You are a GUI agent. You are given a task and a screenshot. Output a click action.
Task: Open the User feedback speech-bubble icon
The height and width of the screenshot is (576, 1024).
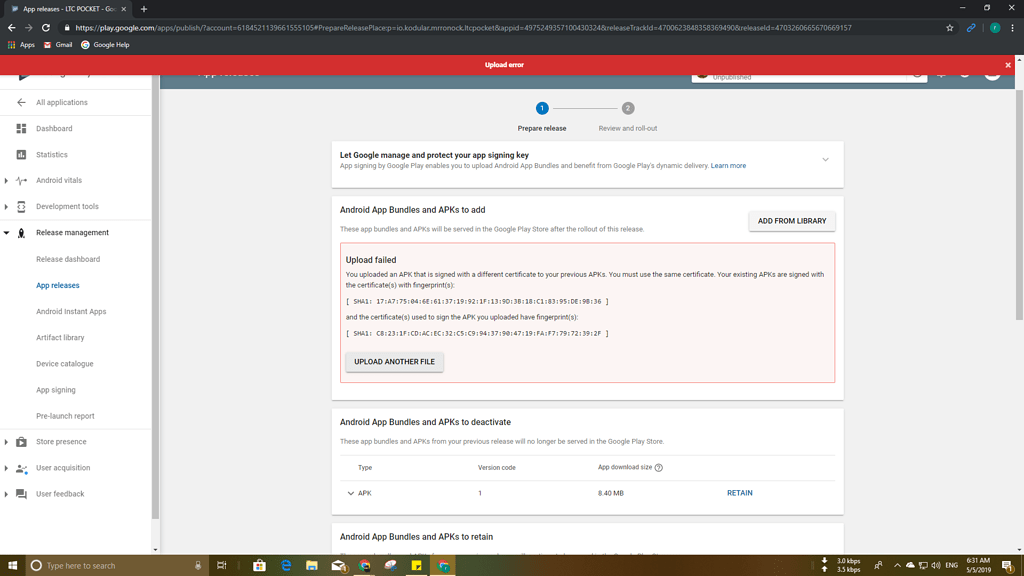pos(20,493)
